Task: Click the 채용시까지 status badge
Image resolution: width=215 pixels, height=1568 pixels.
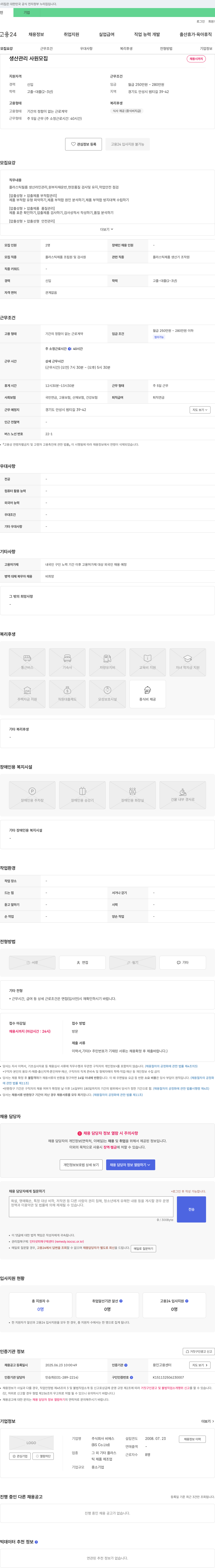Action: [x=196, y=59]
